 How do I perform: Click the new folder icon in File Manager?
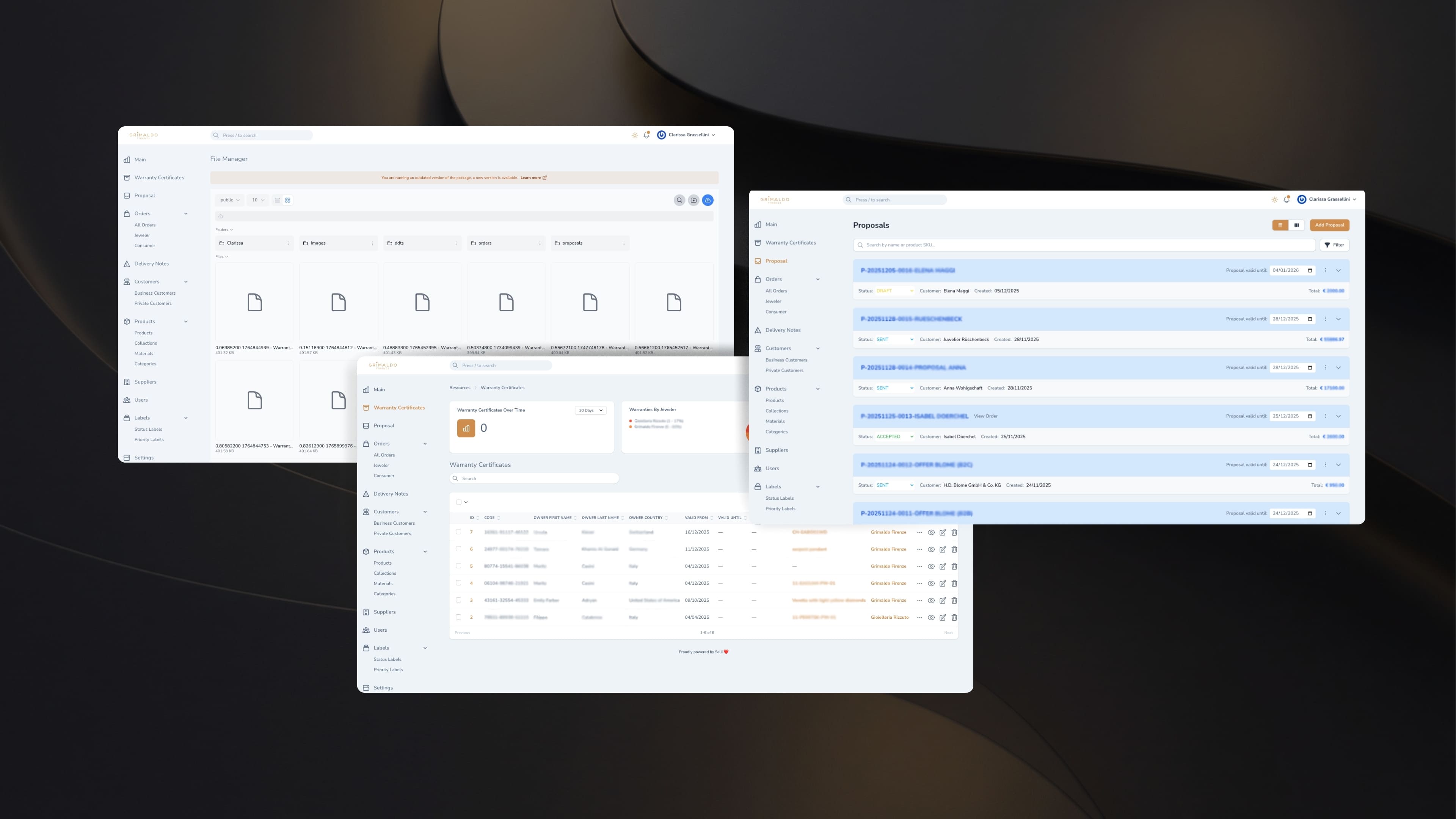coord(693,200)
